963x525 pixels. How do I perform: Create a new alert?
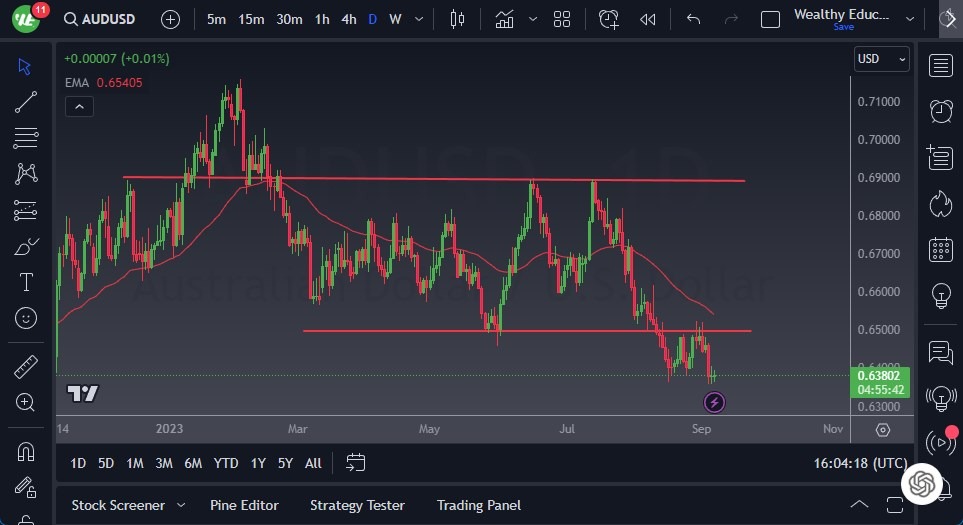[x=609, y=20]
